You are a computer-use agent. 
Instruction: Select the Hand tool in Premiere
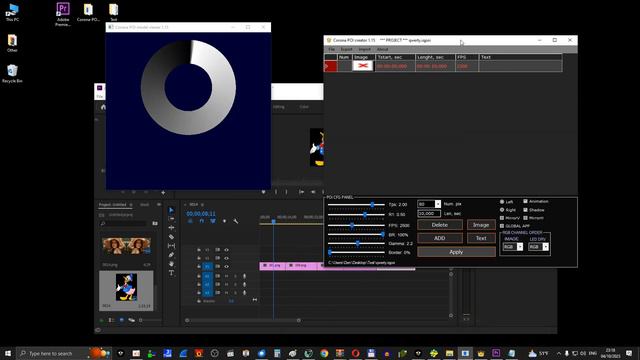coord(171,264)
